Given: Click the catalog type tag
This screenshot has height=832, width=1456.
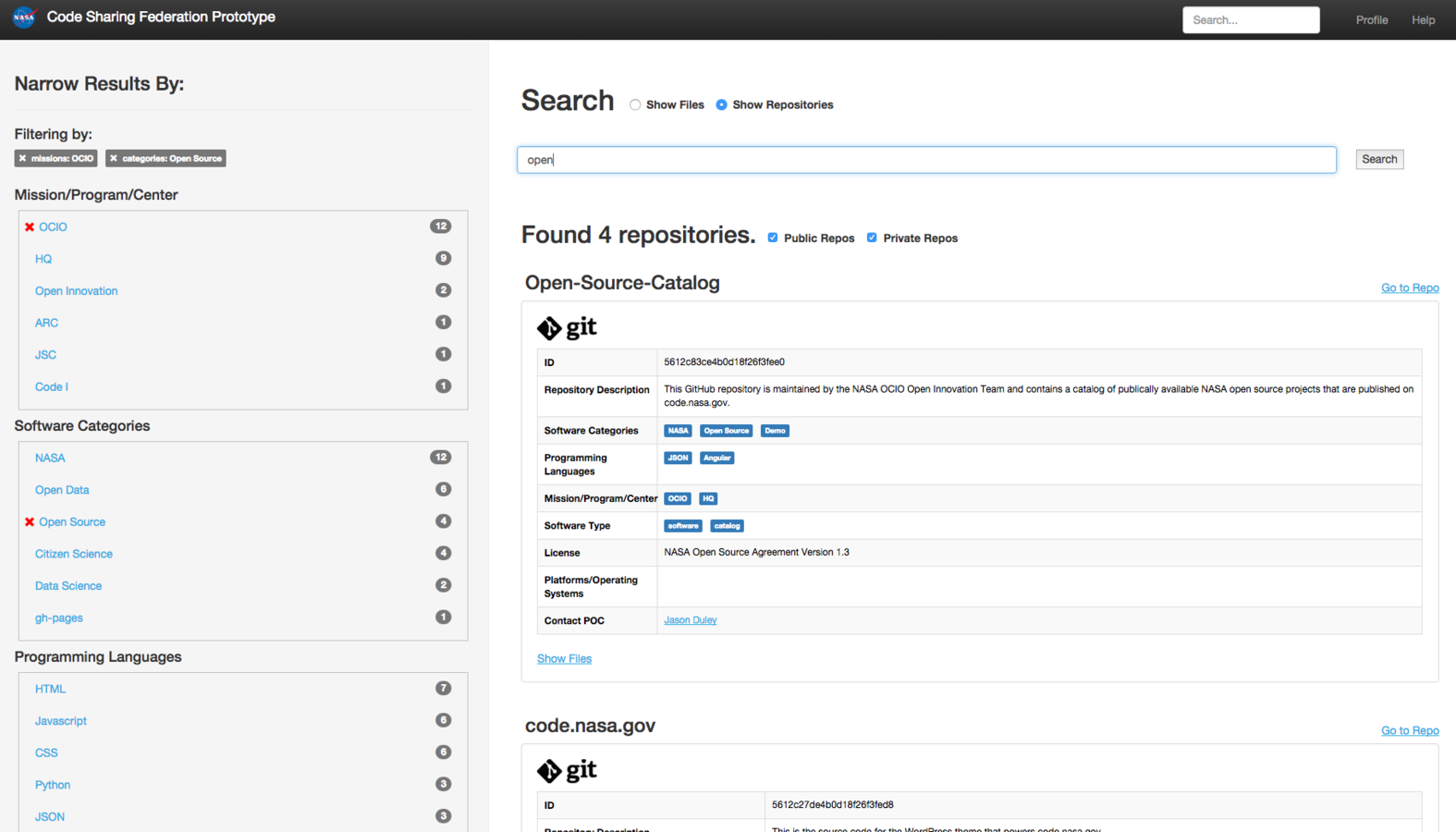Looking at the screenshot, I should pos(727,526).
